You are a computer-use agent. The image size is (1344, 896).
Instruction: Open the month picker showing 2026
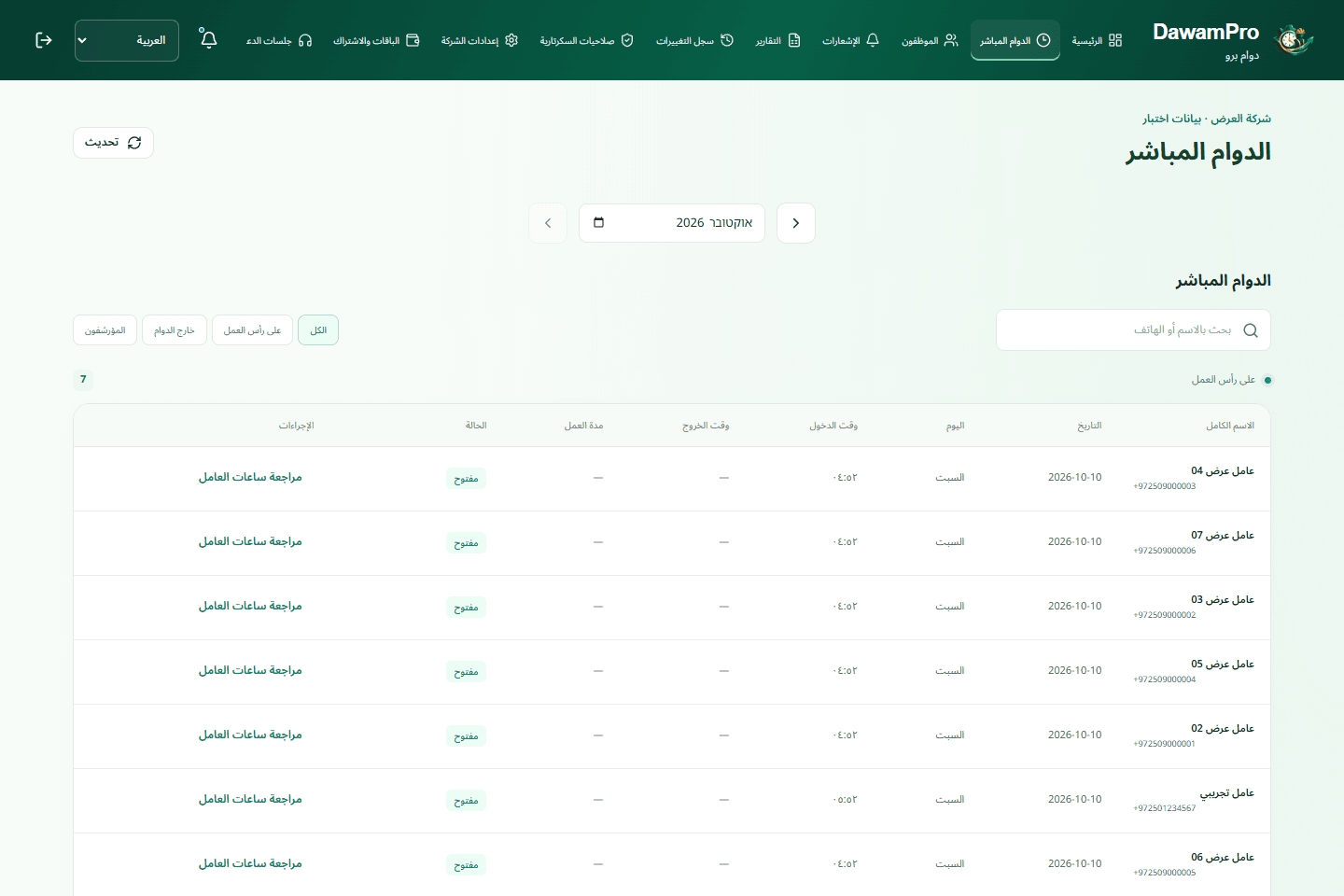(672, 223)
